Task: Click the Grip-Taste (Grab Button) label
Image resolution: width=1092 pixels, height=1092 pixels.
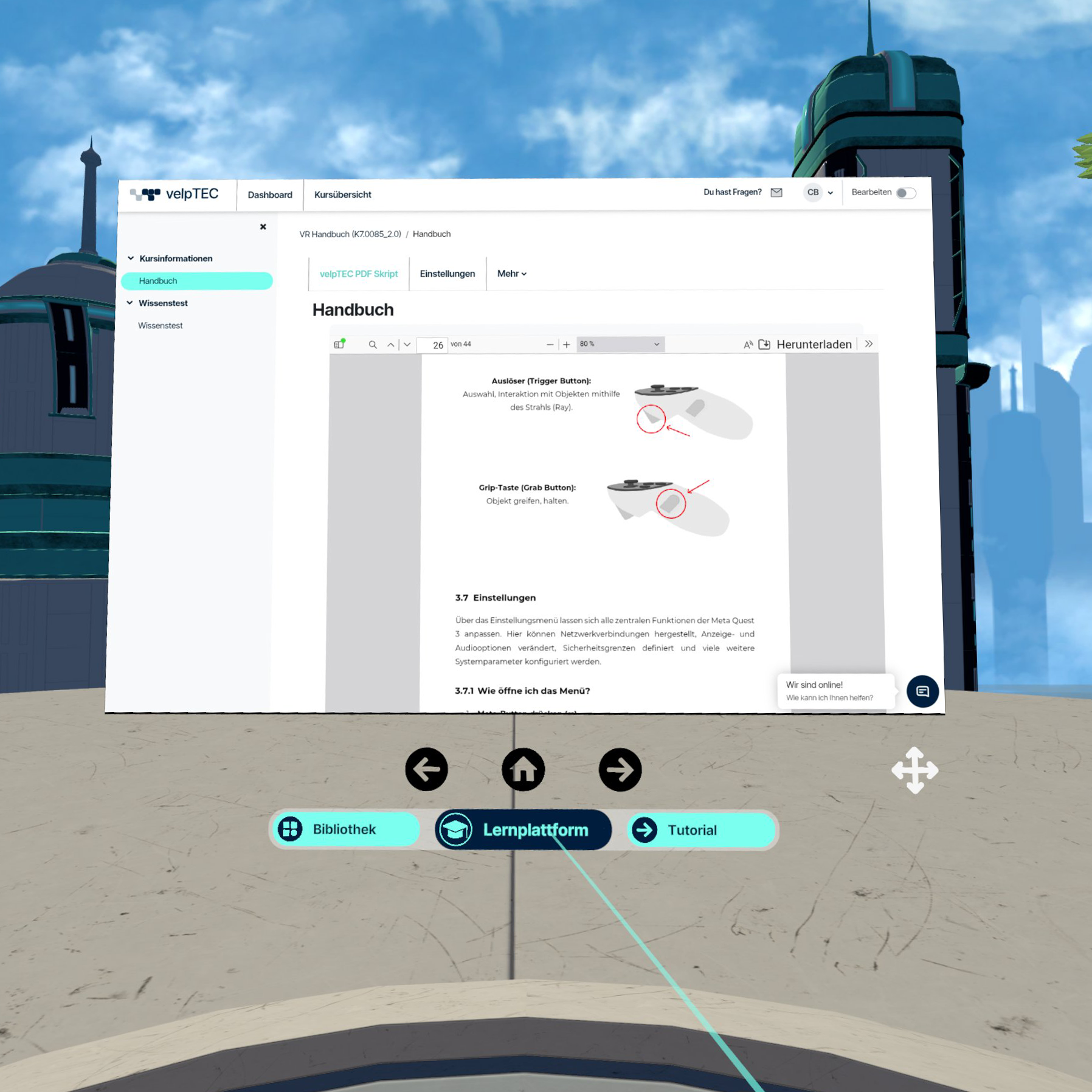Action: tap(527, 488)
